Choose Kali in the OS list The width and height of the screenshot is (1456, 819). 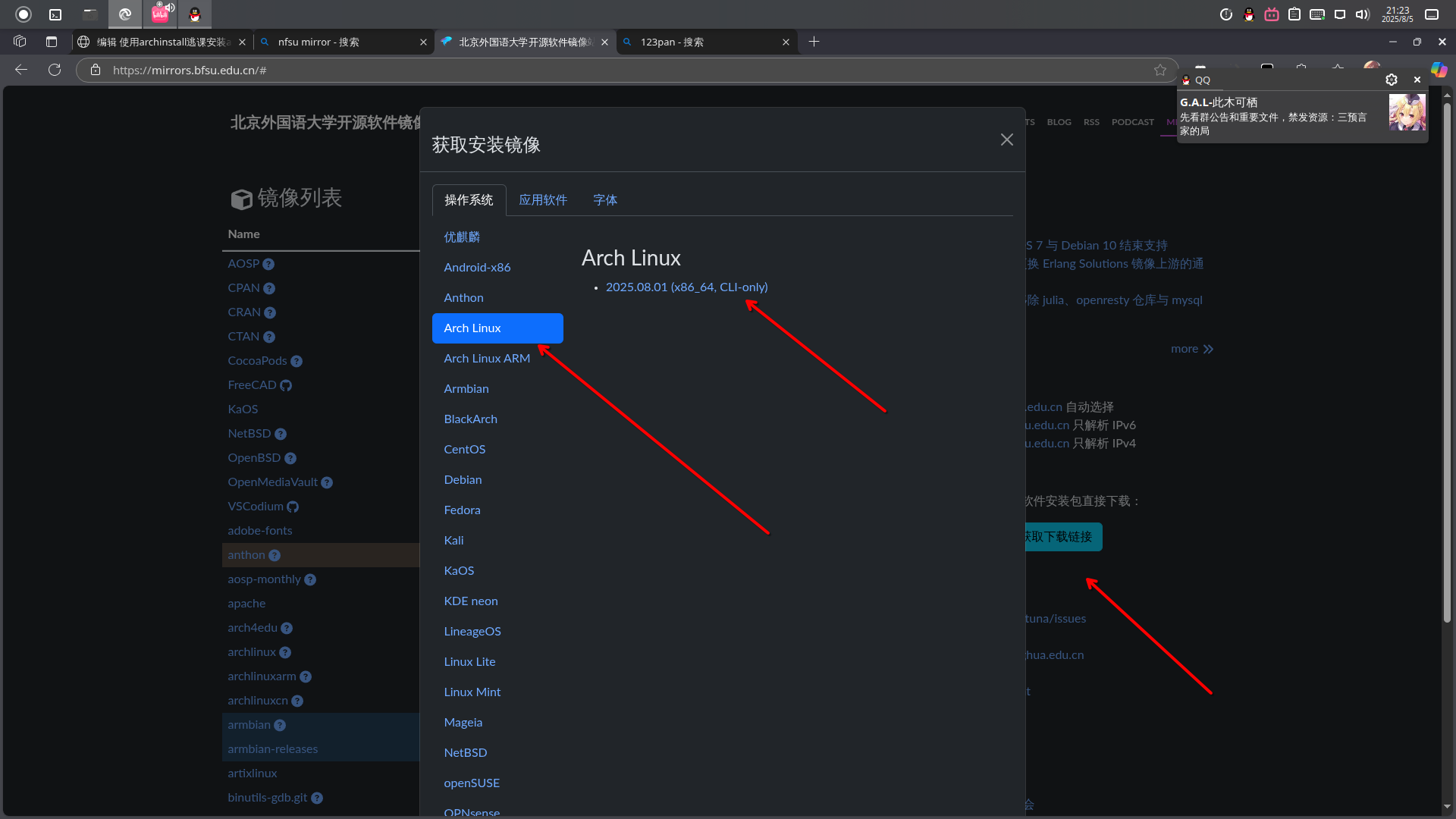497,541
